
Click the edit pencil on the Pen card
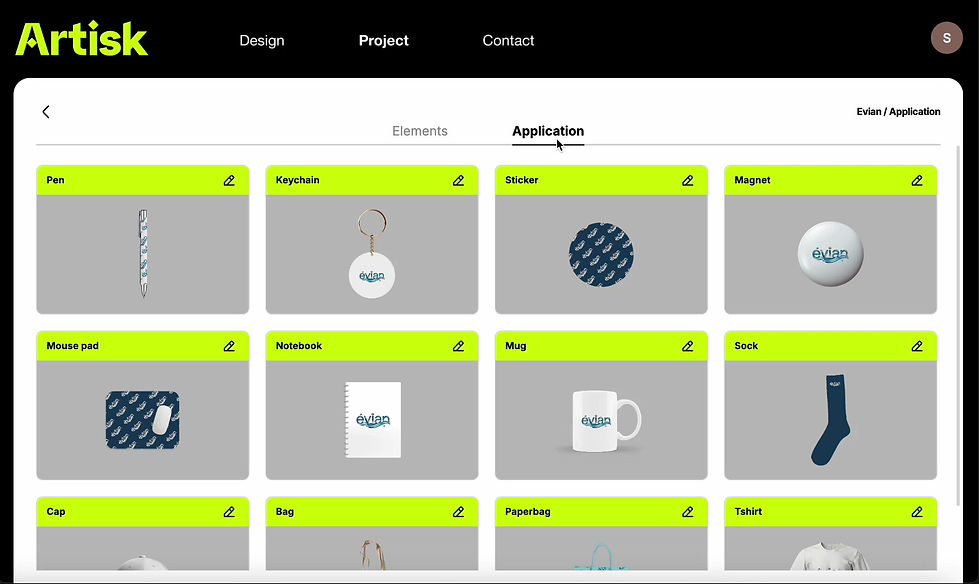coord(229,181)
